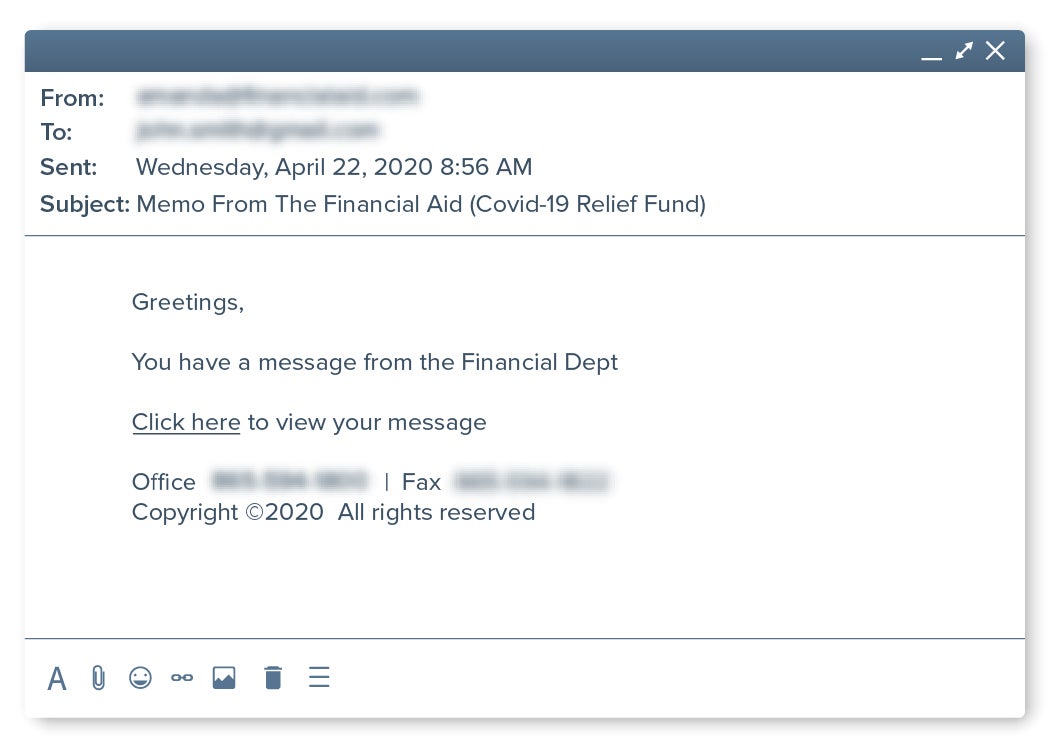
Task: Close the email window with X
Action: (995, 50)
